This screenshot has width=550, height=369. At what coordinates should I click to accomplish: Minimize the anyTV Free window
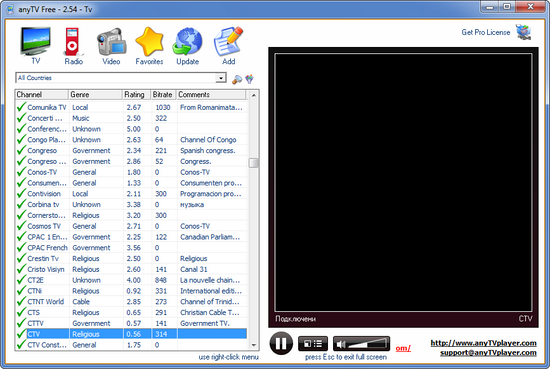pyautogui.click(x=490, y=7)
